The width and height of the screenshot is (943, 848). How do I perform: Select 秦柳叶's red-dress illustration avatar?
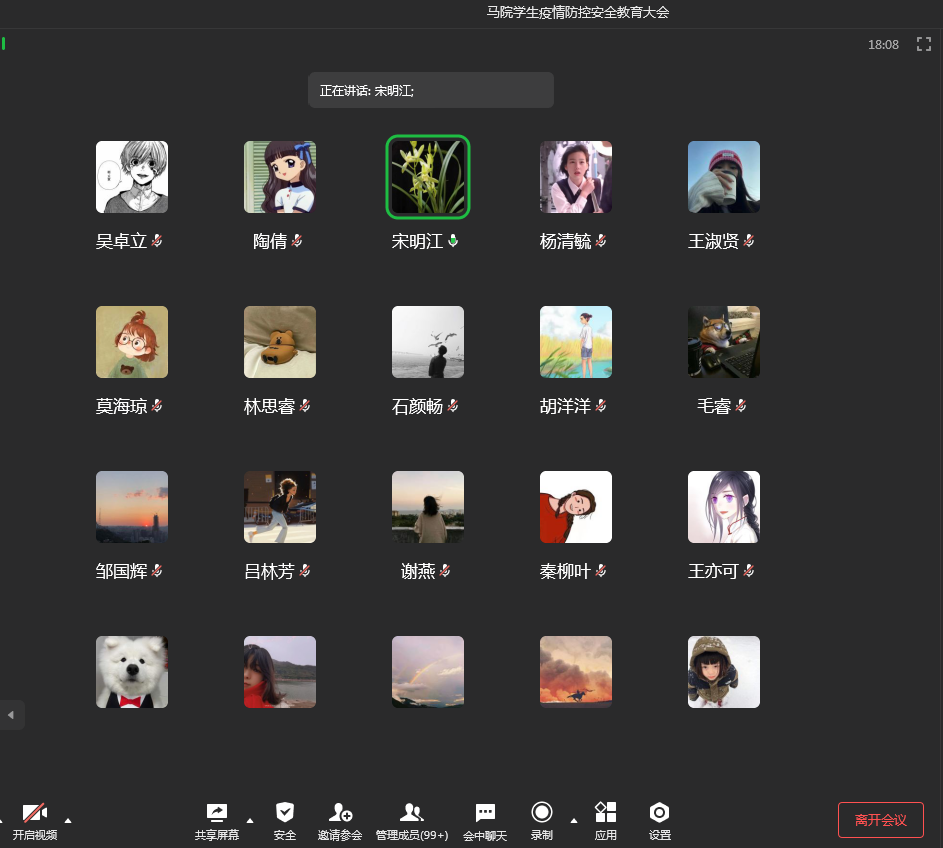[x=576, y=507]
